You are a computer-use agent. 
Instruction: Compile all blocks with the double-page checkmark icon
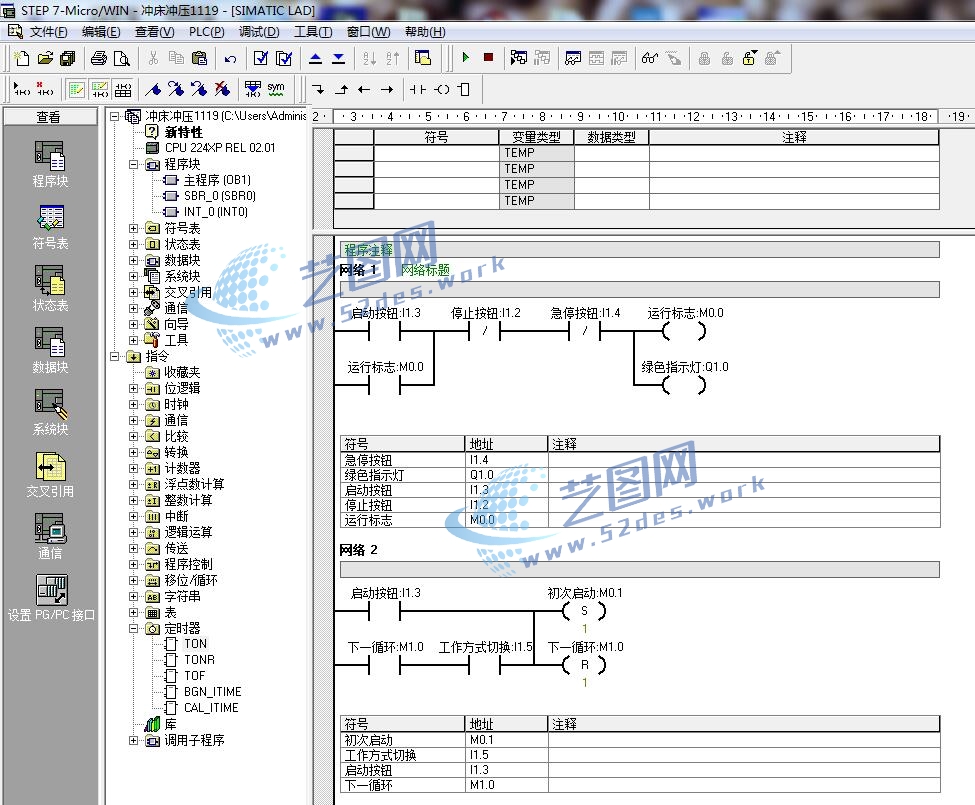coord(284,58)
